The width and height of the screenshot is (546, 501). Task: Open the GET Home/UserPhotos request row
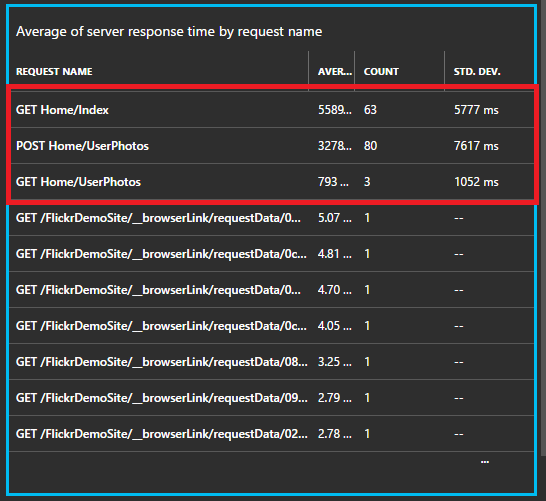click(272, 182)
